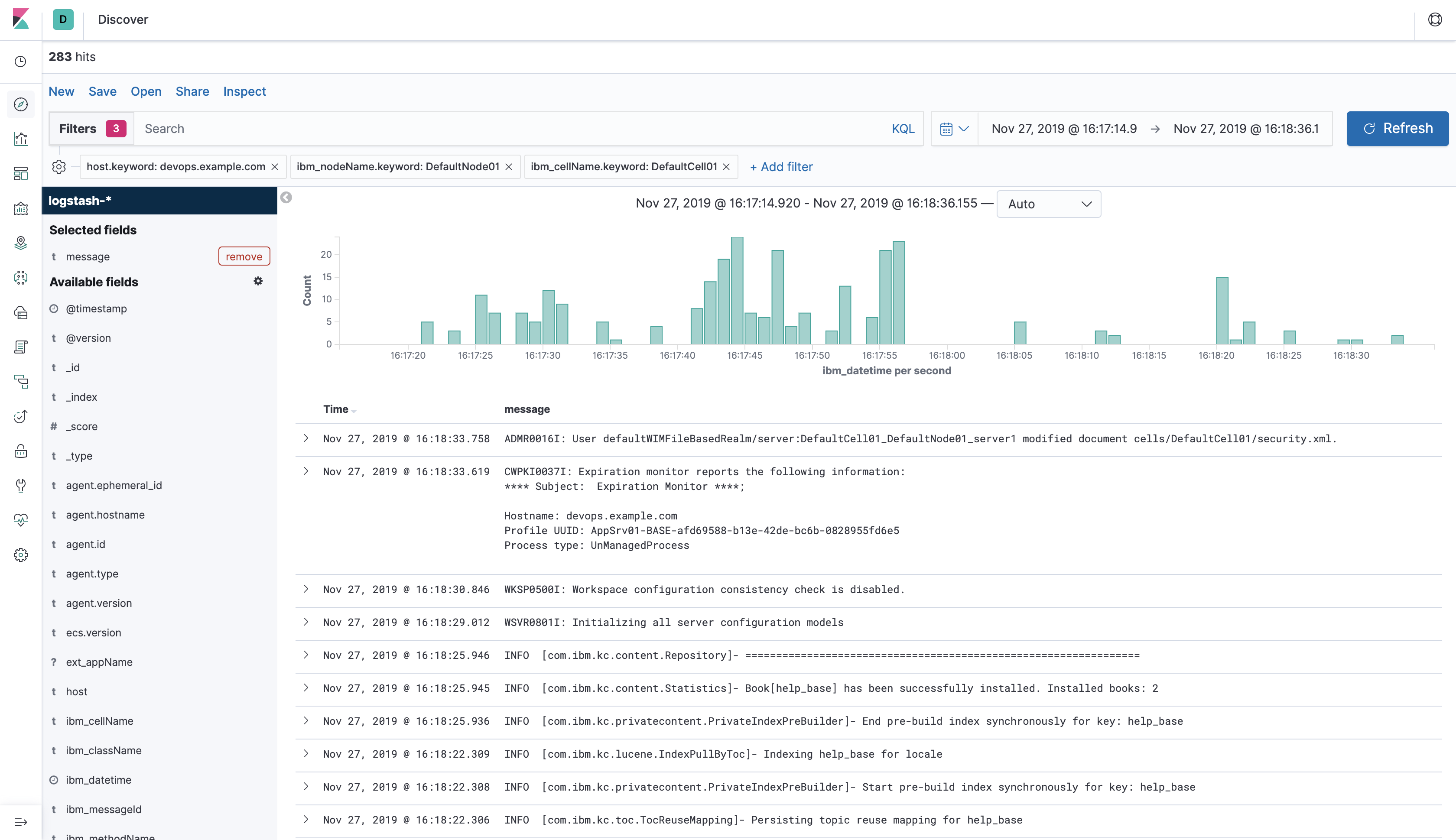Image resolution: width=1456 pixels, height=840 pixels.
Task: Click the Inspect menu item
Action: [244, 91]
